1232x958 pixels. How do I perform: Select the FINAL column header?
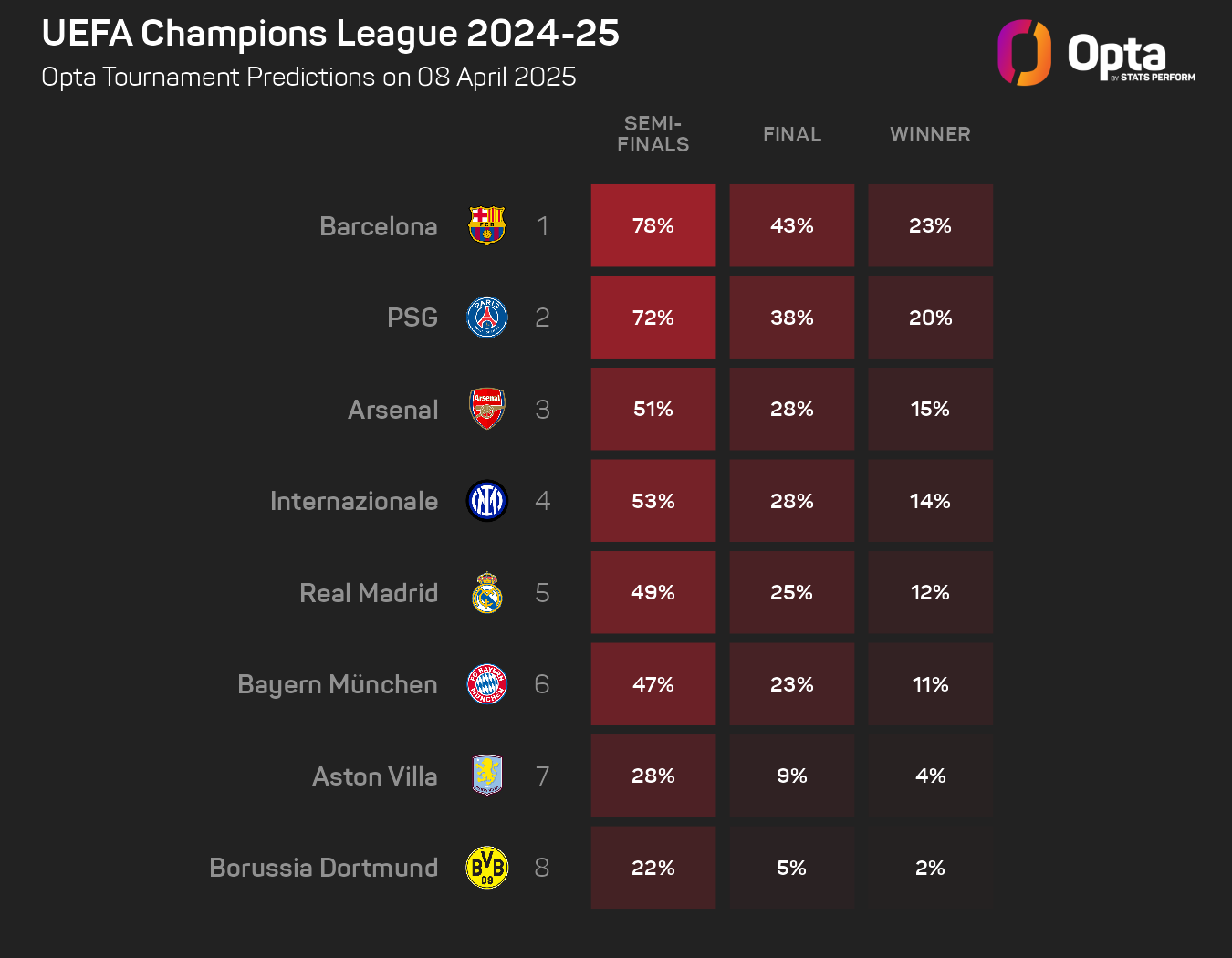tap(792, 135)
